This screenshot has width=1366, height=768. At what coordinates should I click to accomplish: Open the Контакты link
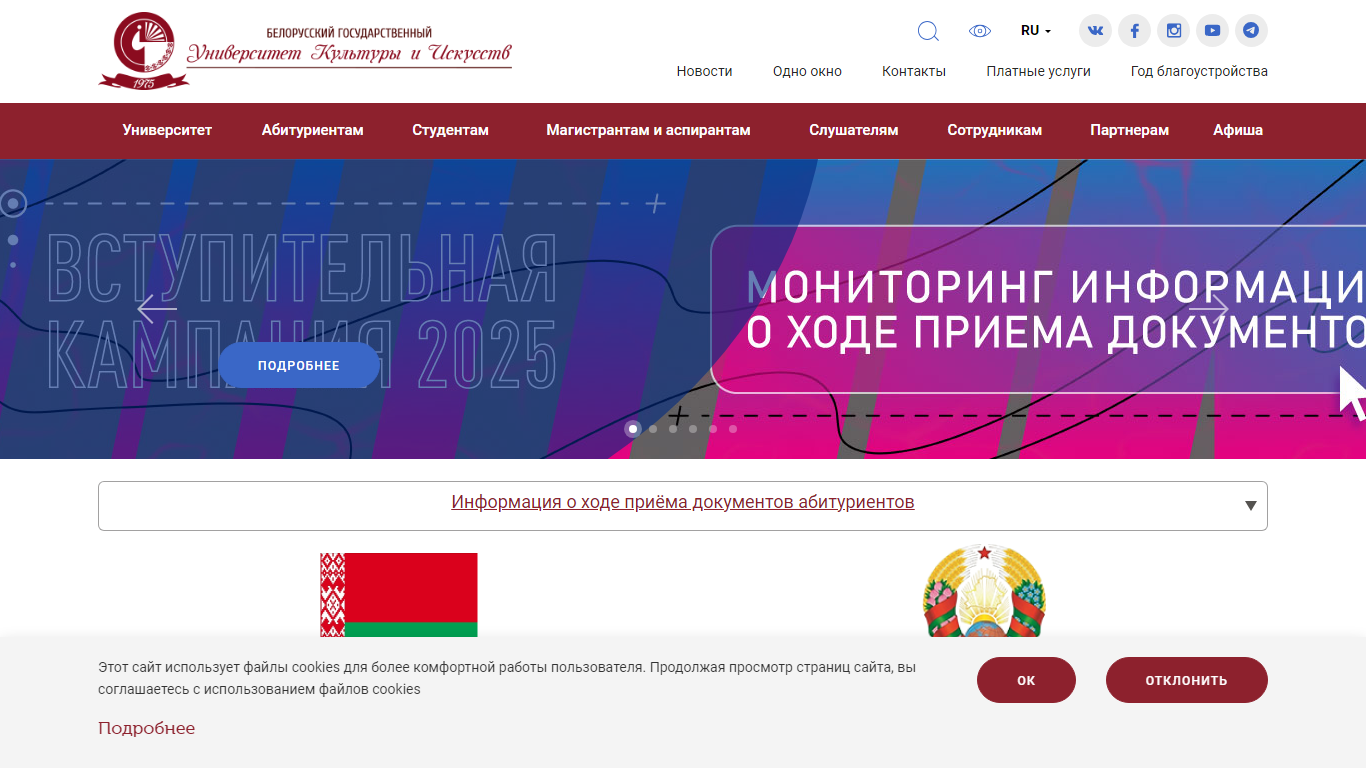(914, 71)
